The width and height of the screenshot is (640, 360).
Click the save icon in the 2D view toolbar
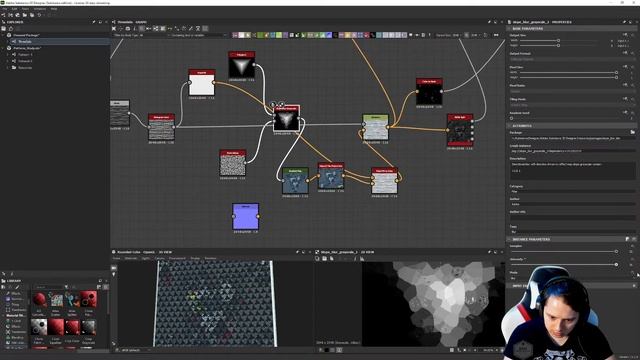[325, 258]
